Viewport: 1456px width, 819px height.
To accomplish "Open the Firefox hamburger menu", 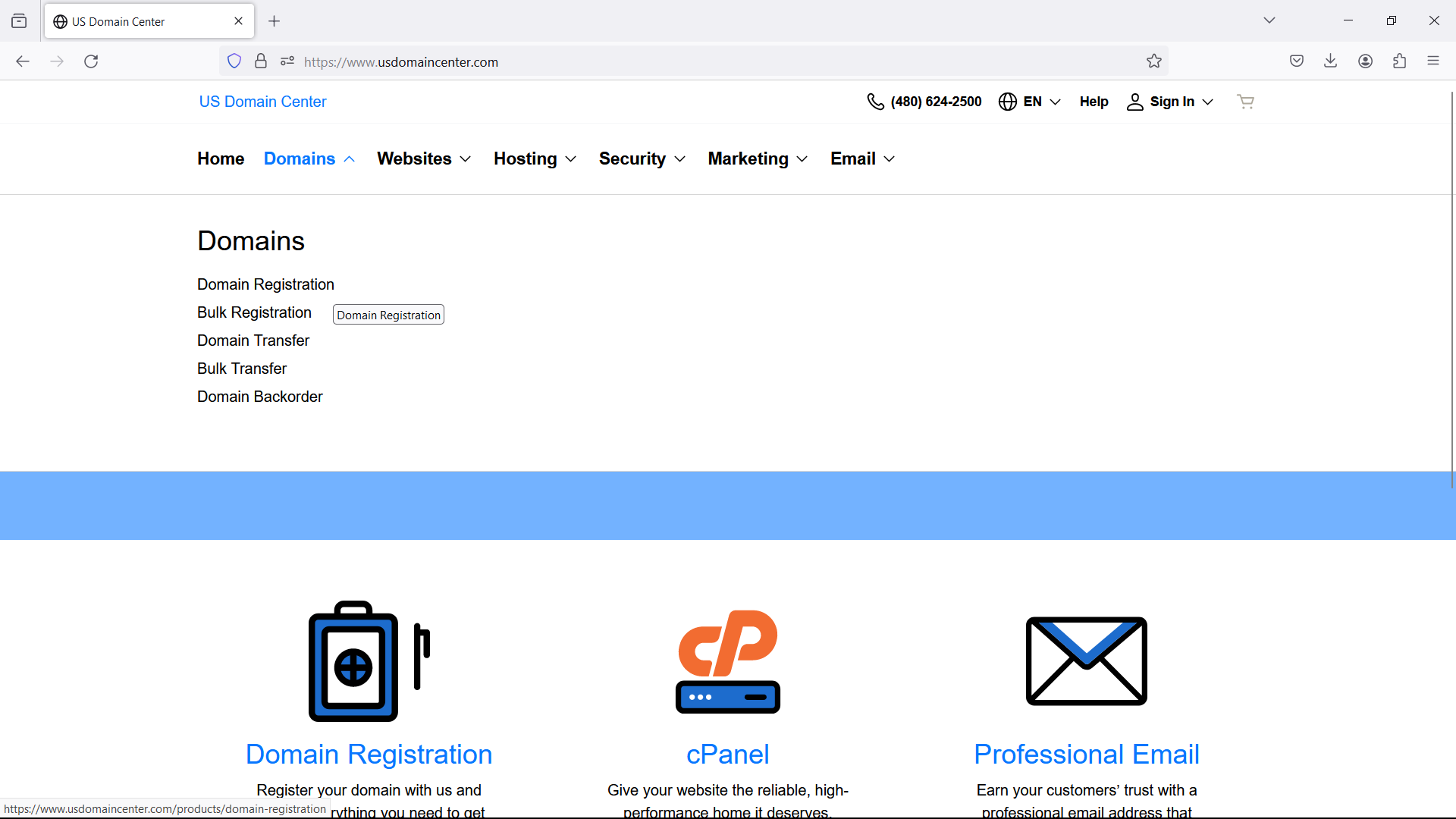I will pyautogui.click(x=1432, y=61).
